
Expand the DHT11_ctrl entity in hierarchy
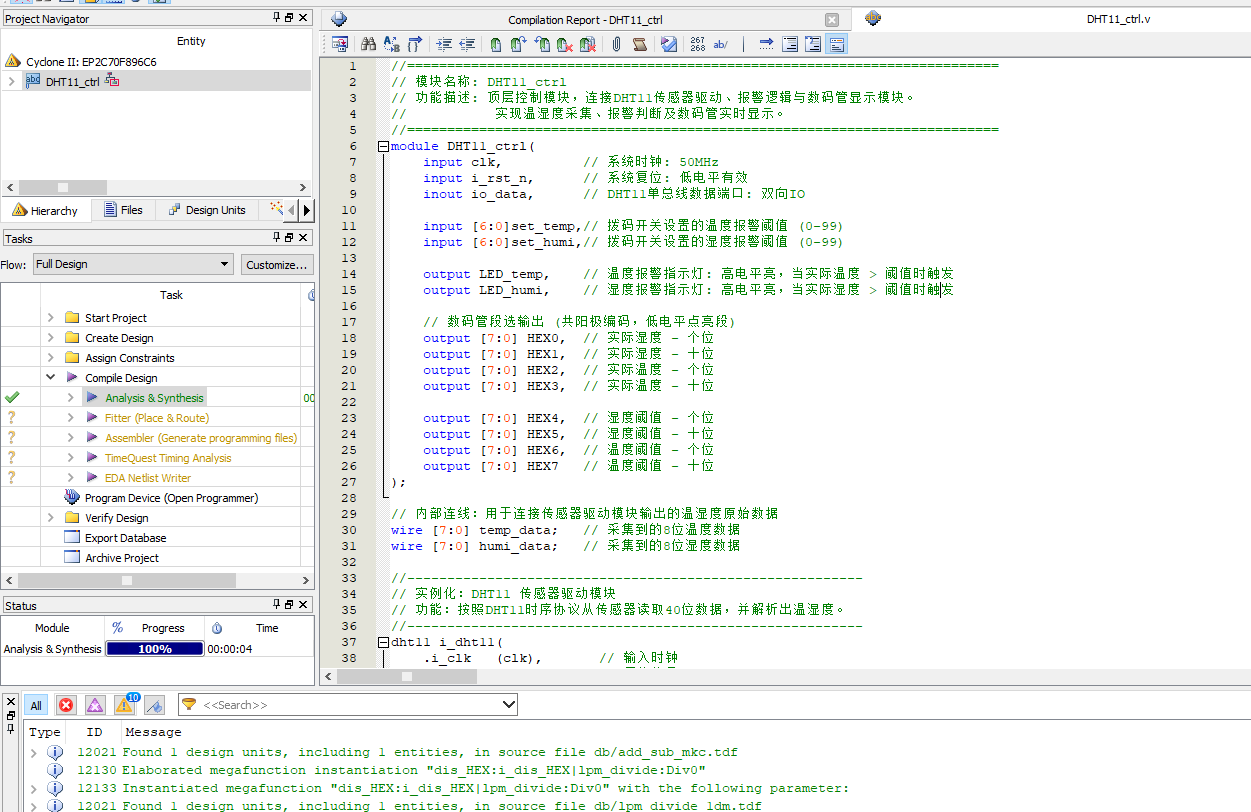11,81
